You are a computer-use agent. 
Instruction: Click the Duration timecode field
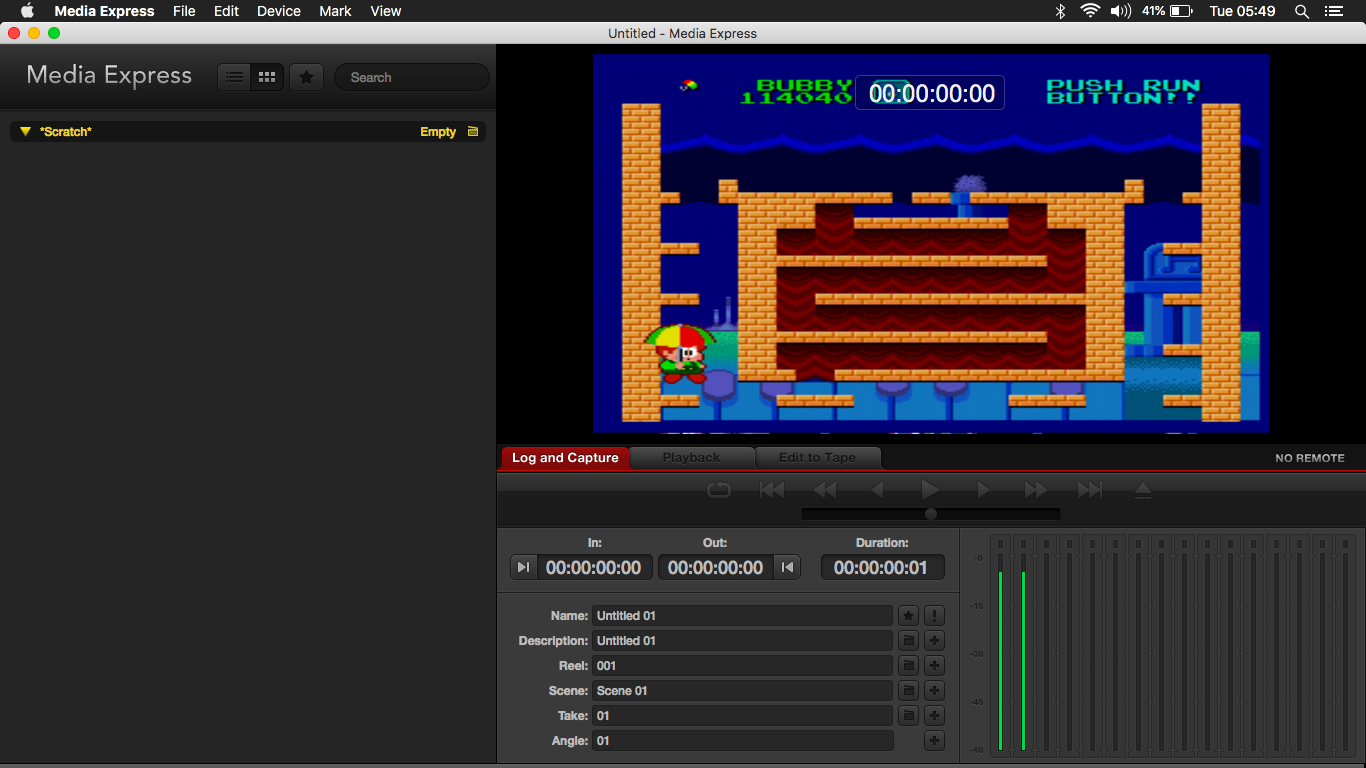[882, 567]
